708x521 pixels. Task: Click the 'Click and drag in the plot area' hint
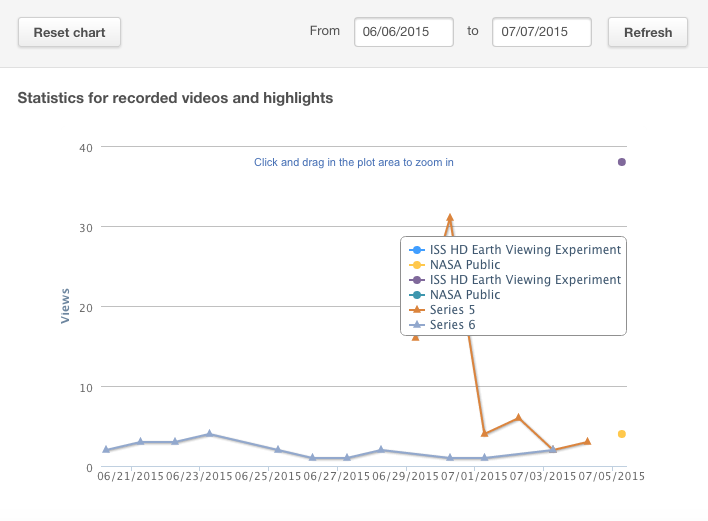[354, 163]
